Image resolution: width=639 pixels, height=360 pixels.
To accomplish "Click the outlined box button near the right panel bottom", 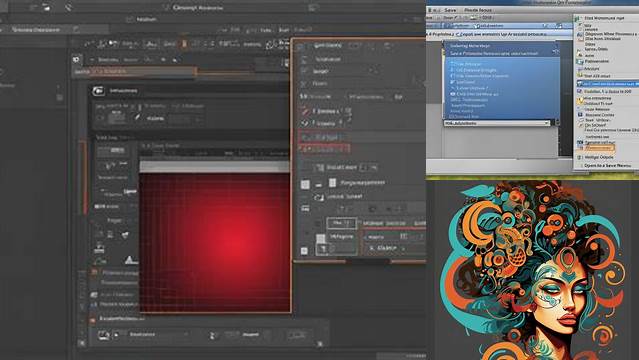I will (341, 223).
